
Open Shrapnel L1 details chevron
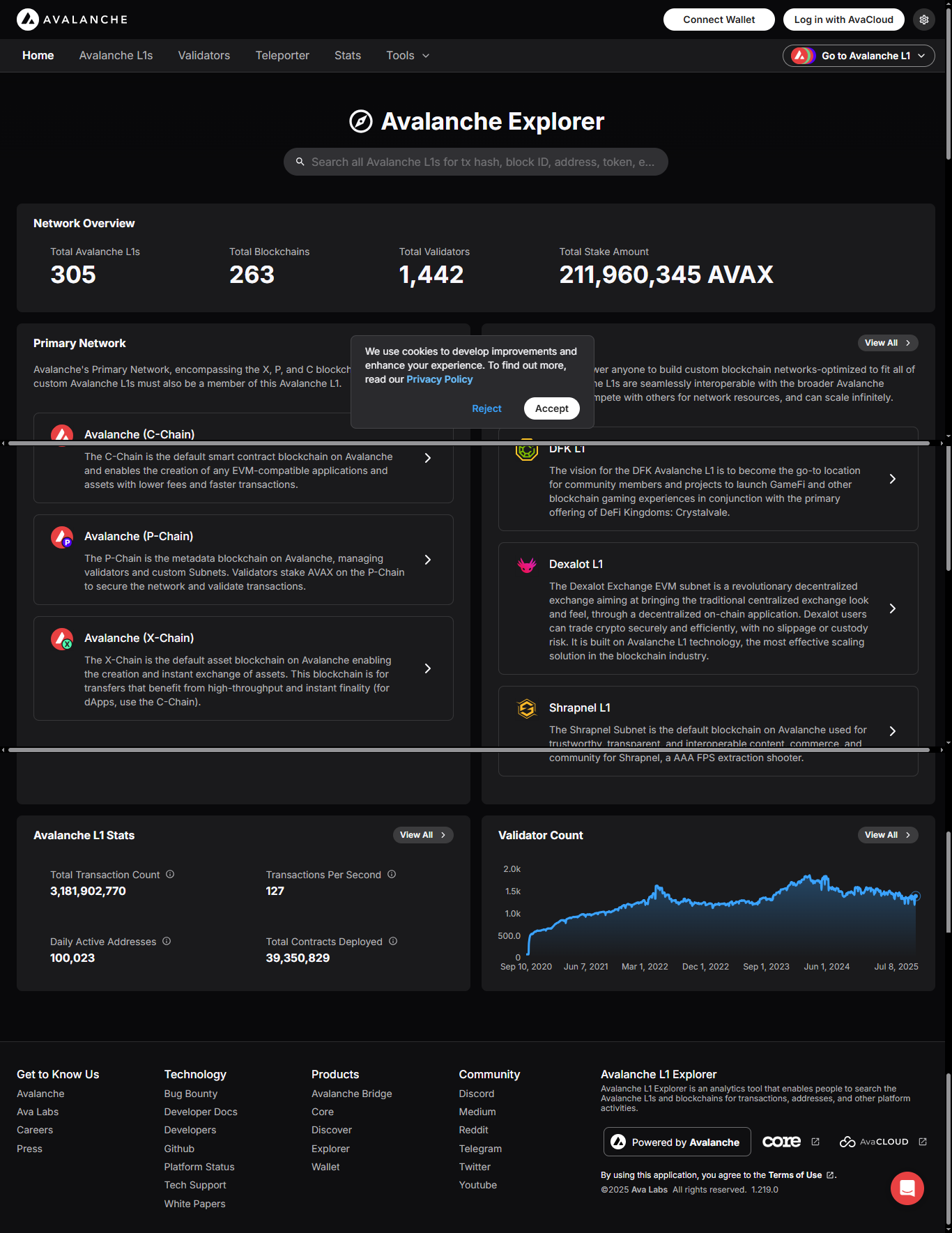(893, 731)
